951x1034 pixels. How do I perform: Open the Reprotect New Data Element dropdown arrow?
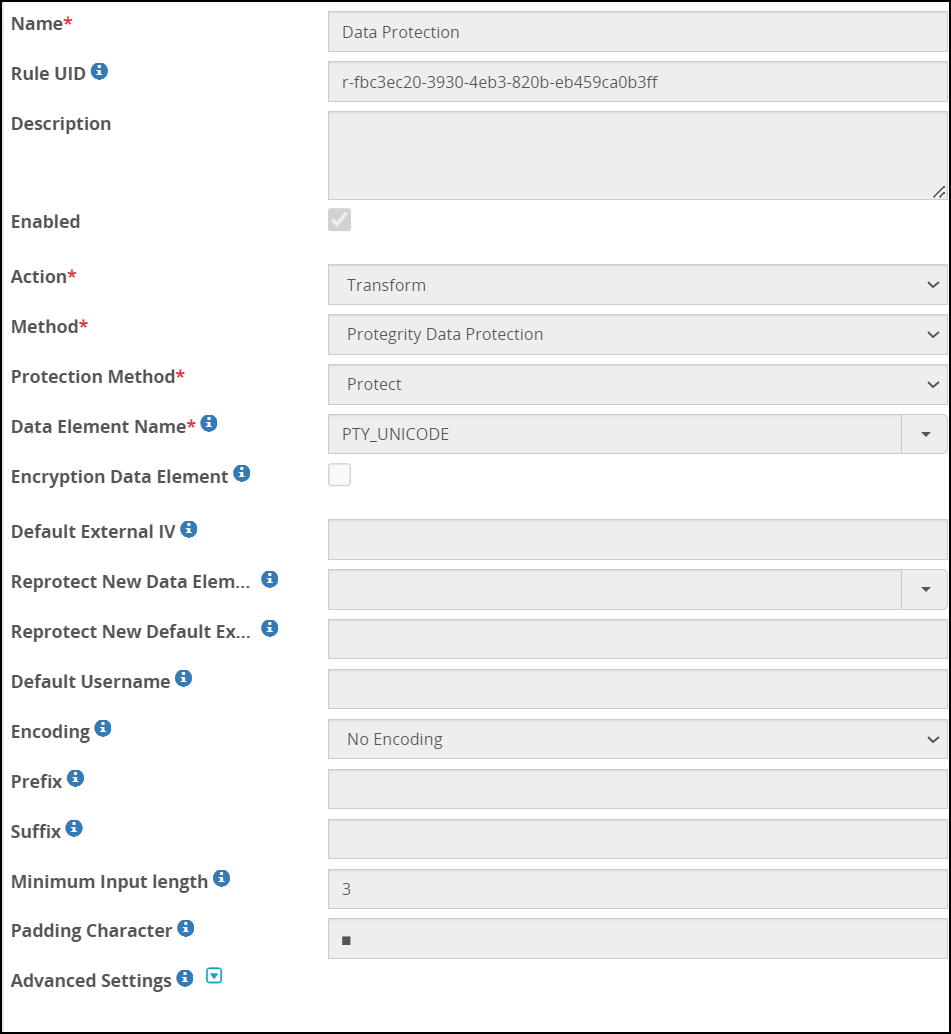[925, 590]
